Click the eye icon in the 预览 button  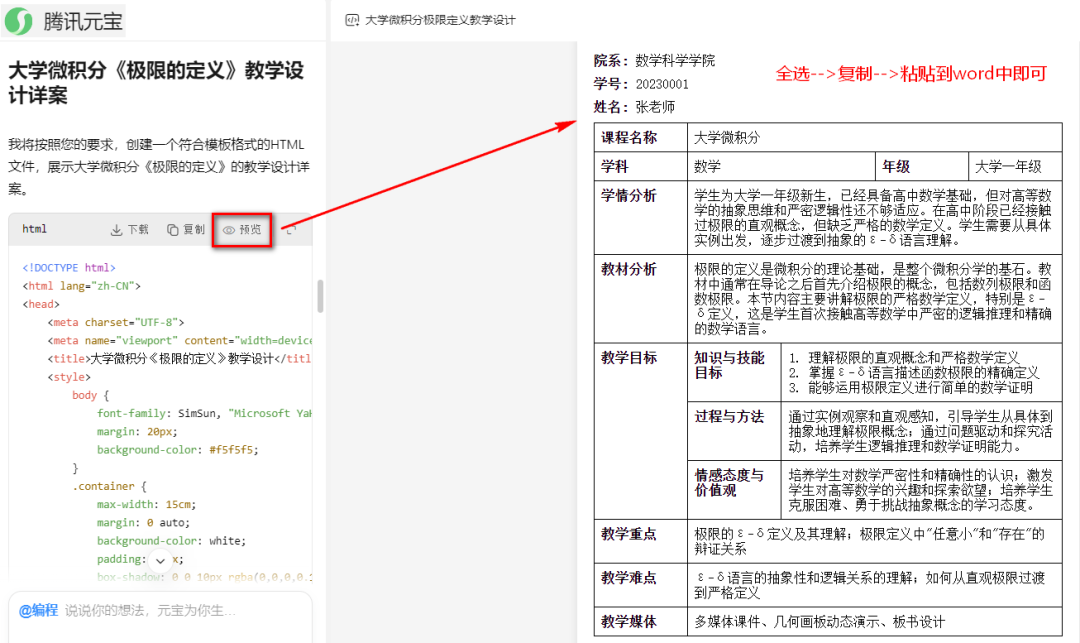(228, 229)
